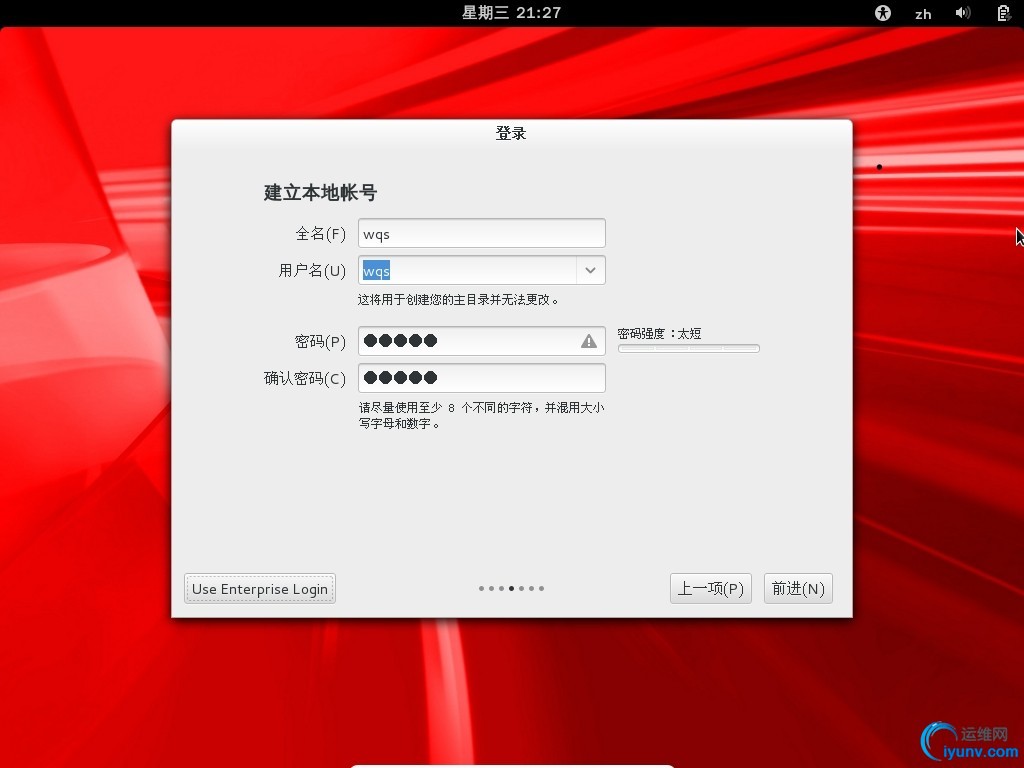Focus the 全名(F) full name field

point(482,233)
